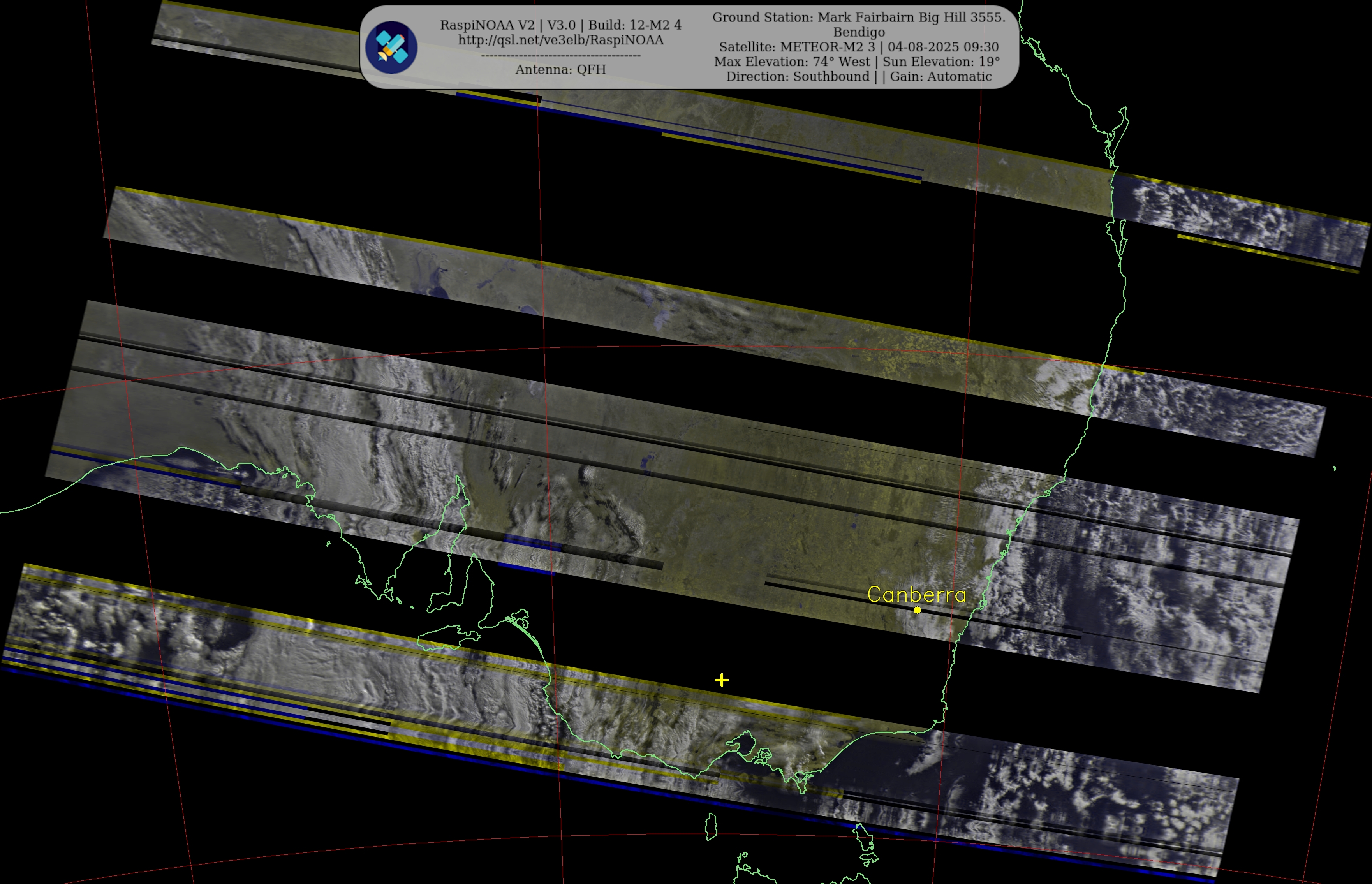Click the dashed separator line in header
This screenshot has height=884, width=1372.
click(x=560, y=56)
